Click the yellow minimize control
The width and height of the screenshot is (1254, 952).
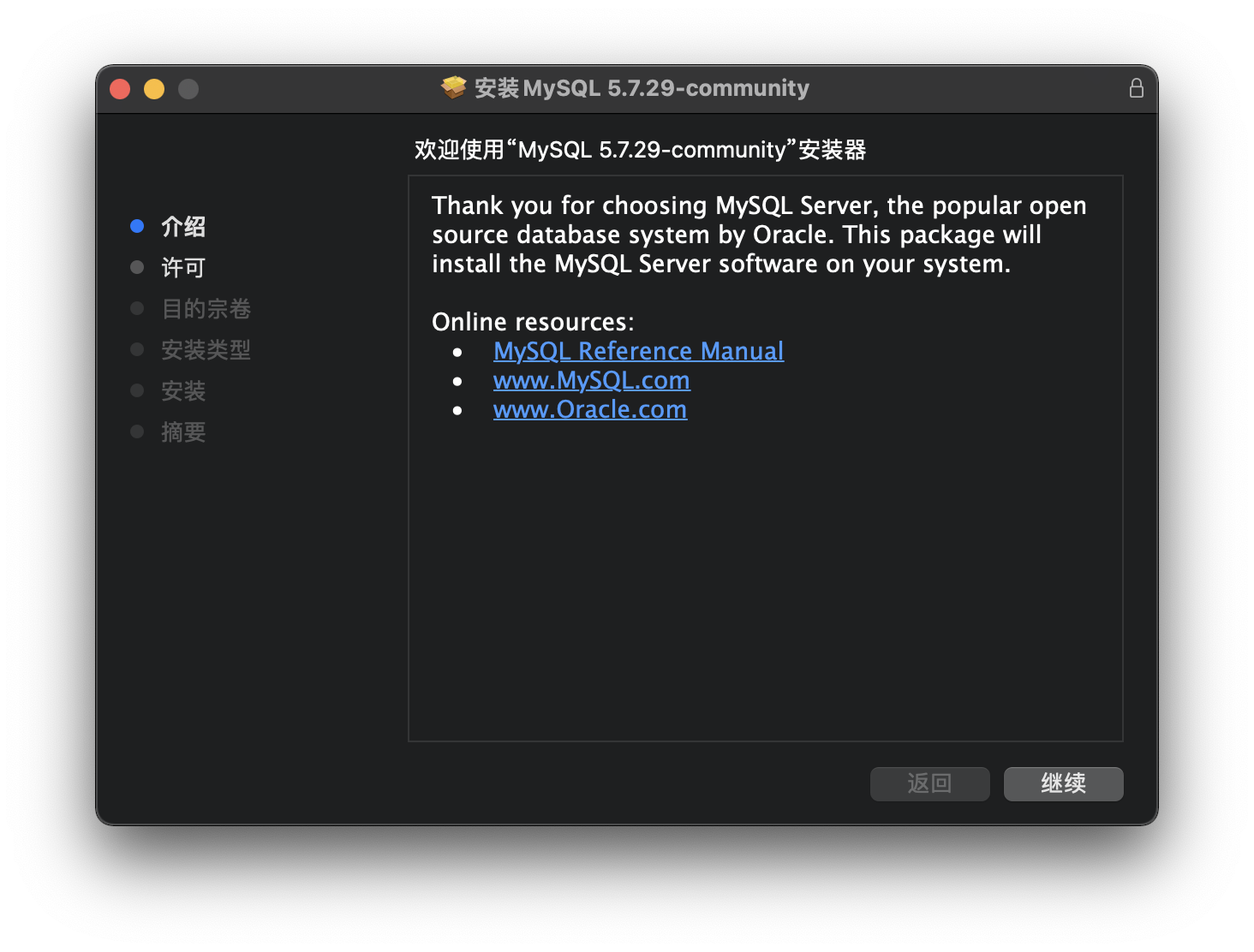click(x=154, y=88)
